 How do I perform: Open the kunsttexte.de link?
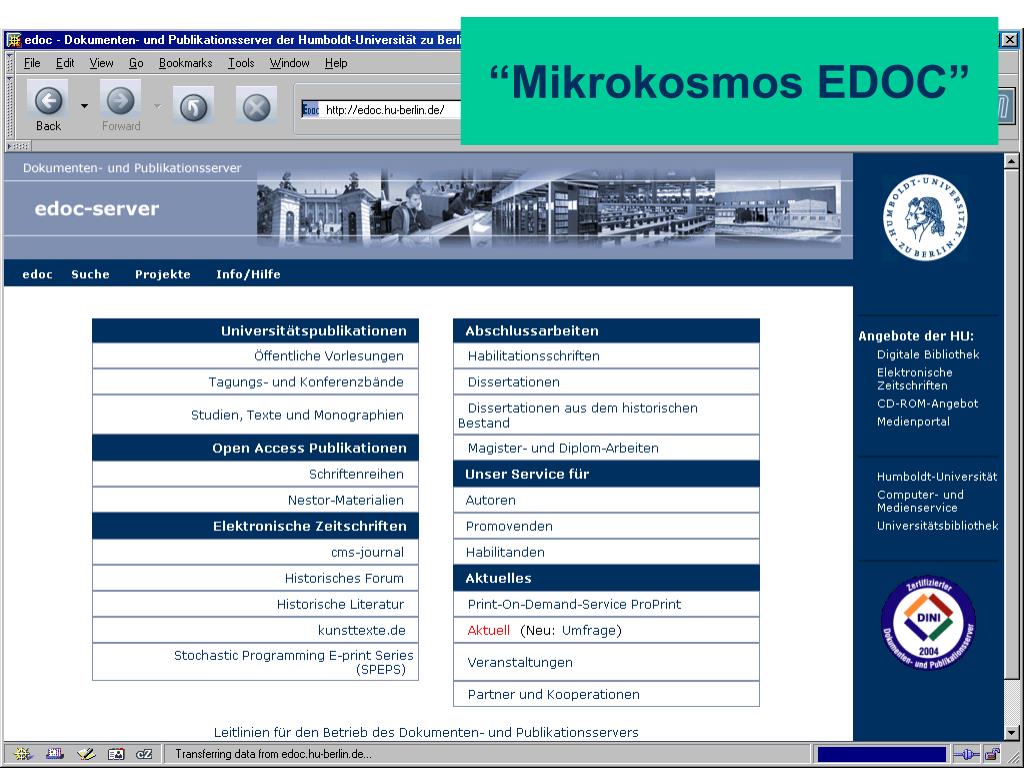point(362,631)
